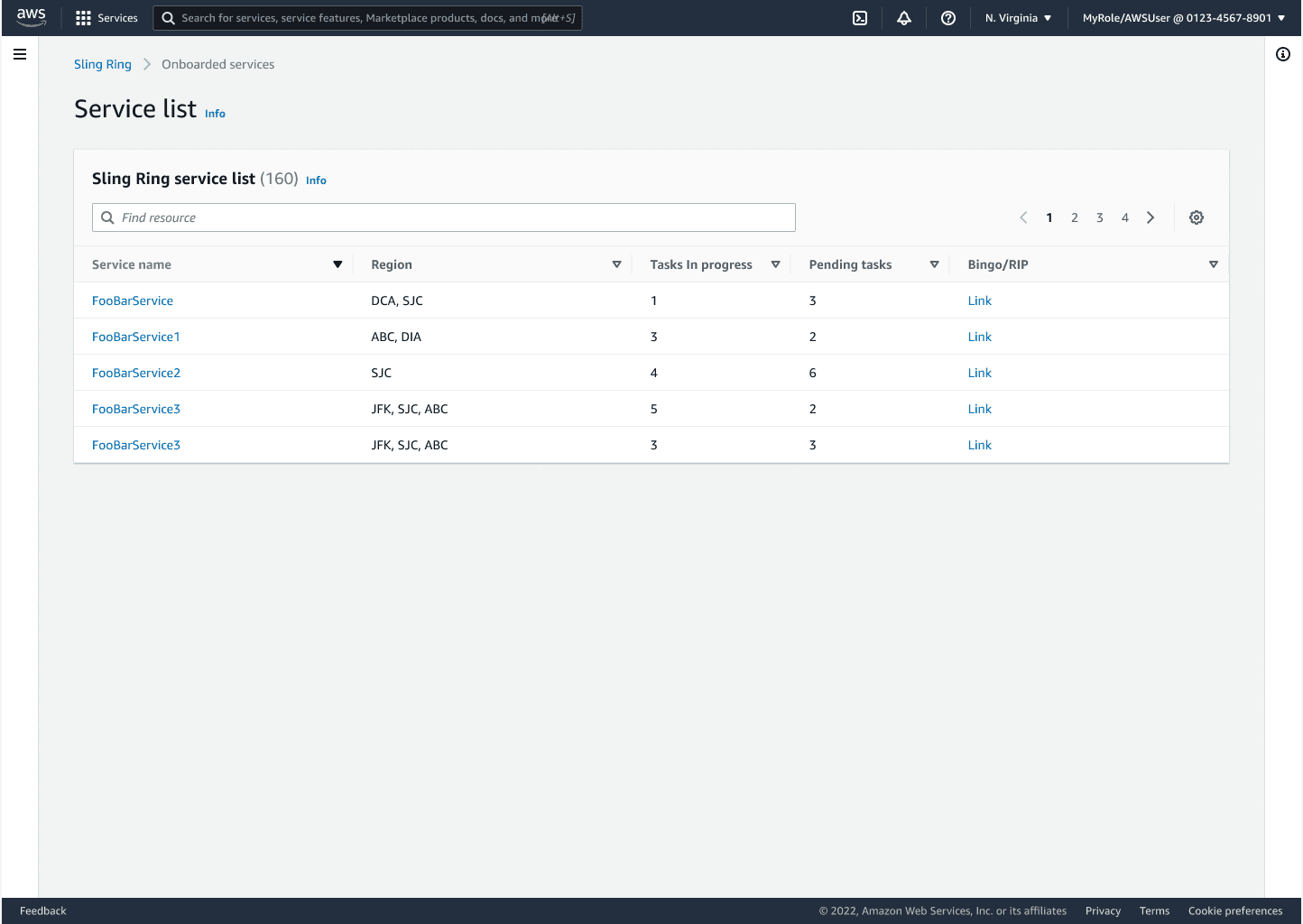Click the AWS logo in the header
Screen dimensions: 1303x924
tap(31, 17)
